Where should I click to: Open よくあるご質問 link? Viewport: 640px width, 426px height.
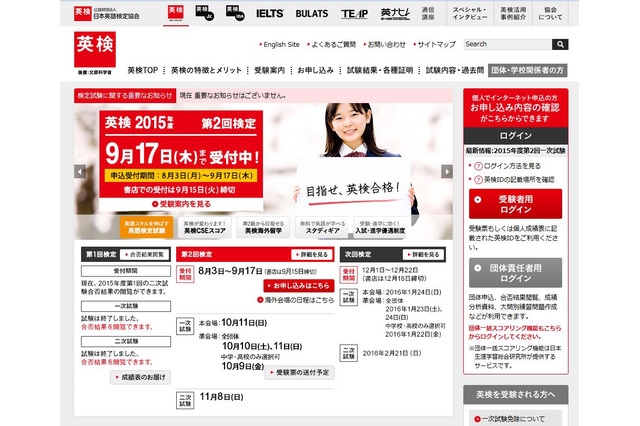tap(333, 44)
